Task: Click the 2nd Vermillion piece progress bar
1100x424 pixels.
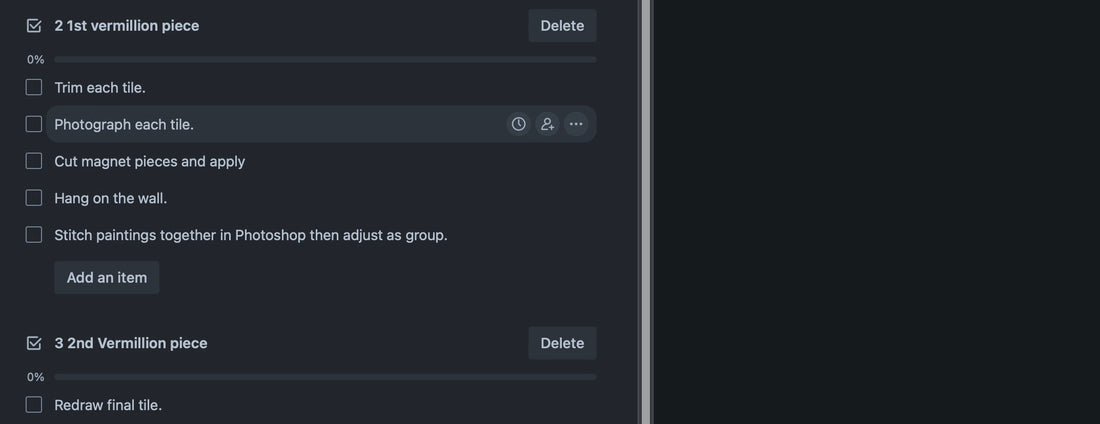Action: tap(326, 377)
